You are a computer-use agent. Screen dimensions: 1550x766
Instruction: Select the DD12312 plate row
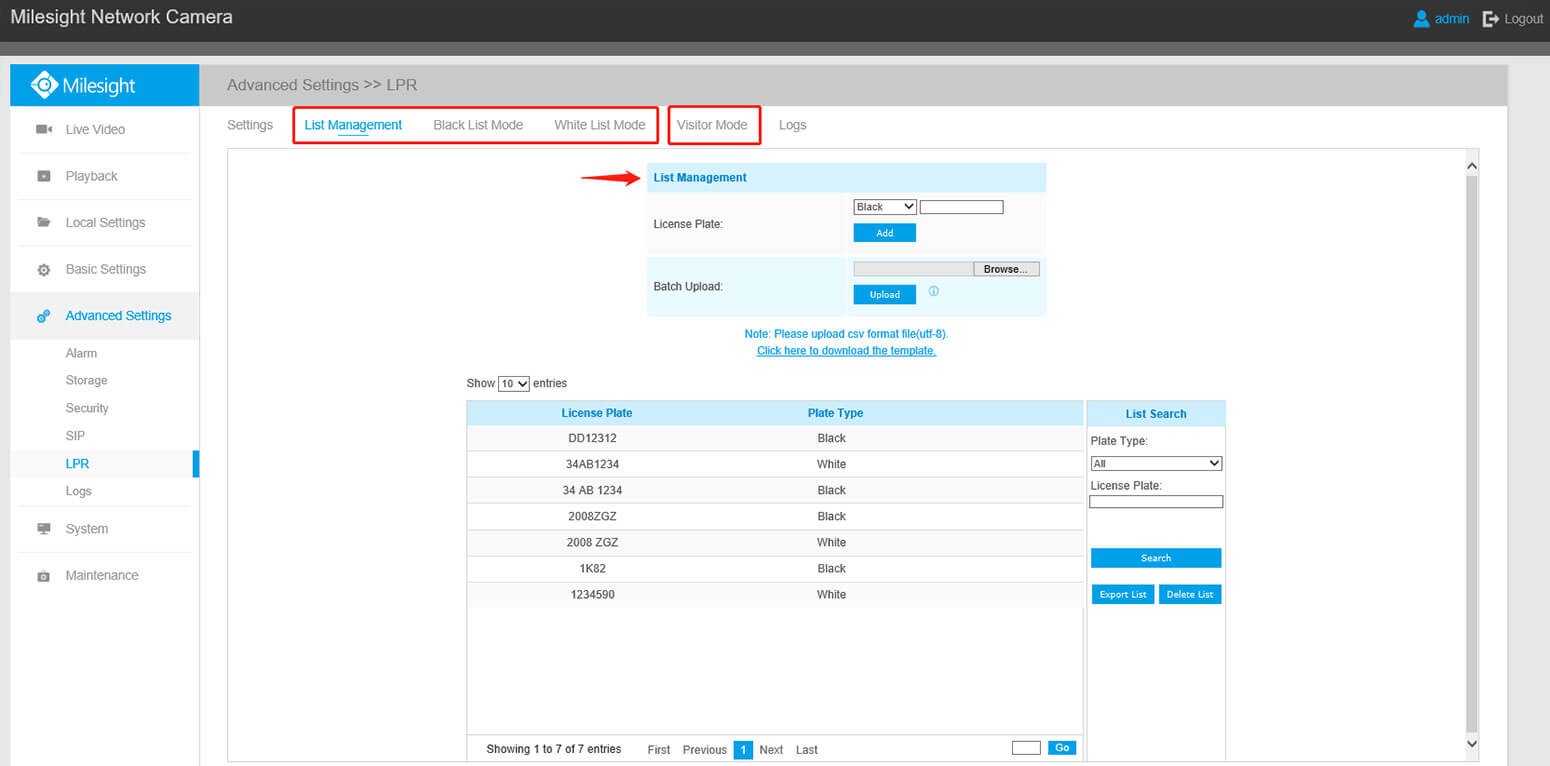click(775, 438)
